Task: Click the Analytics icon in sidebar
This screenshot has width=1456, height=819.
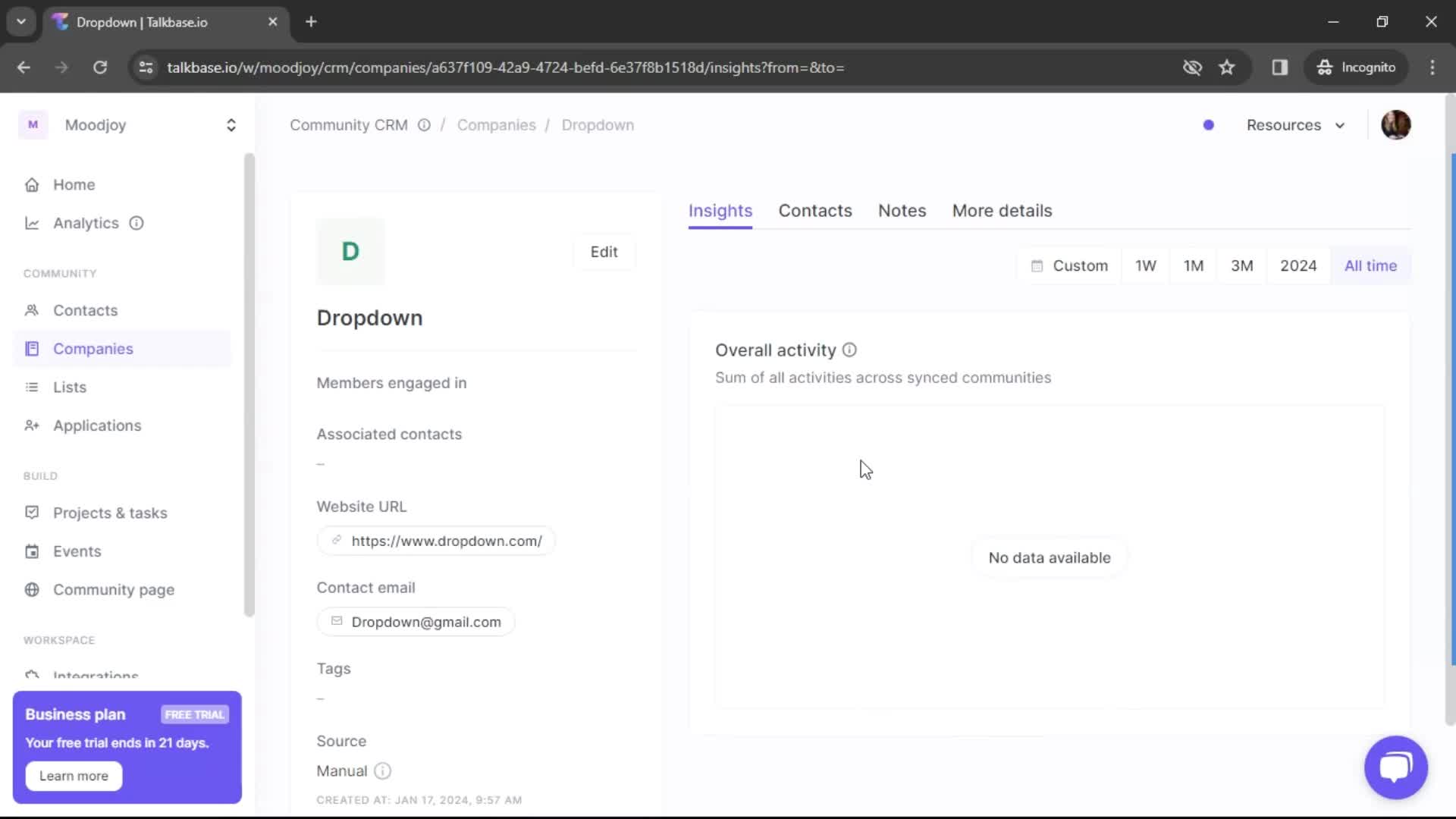Action: pos(32,222)
